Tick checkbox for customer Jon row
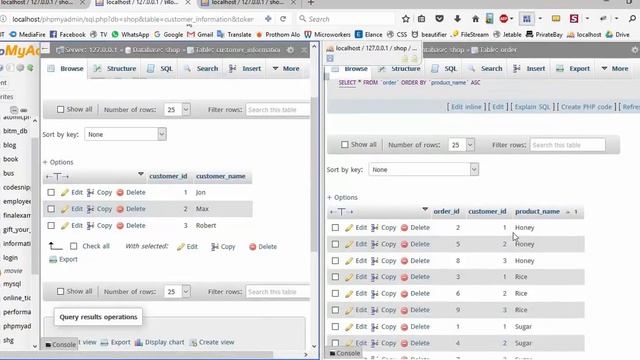The height and width of the screenshot is (360, 640). [x=51, y=192]
